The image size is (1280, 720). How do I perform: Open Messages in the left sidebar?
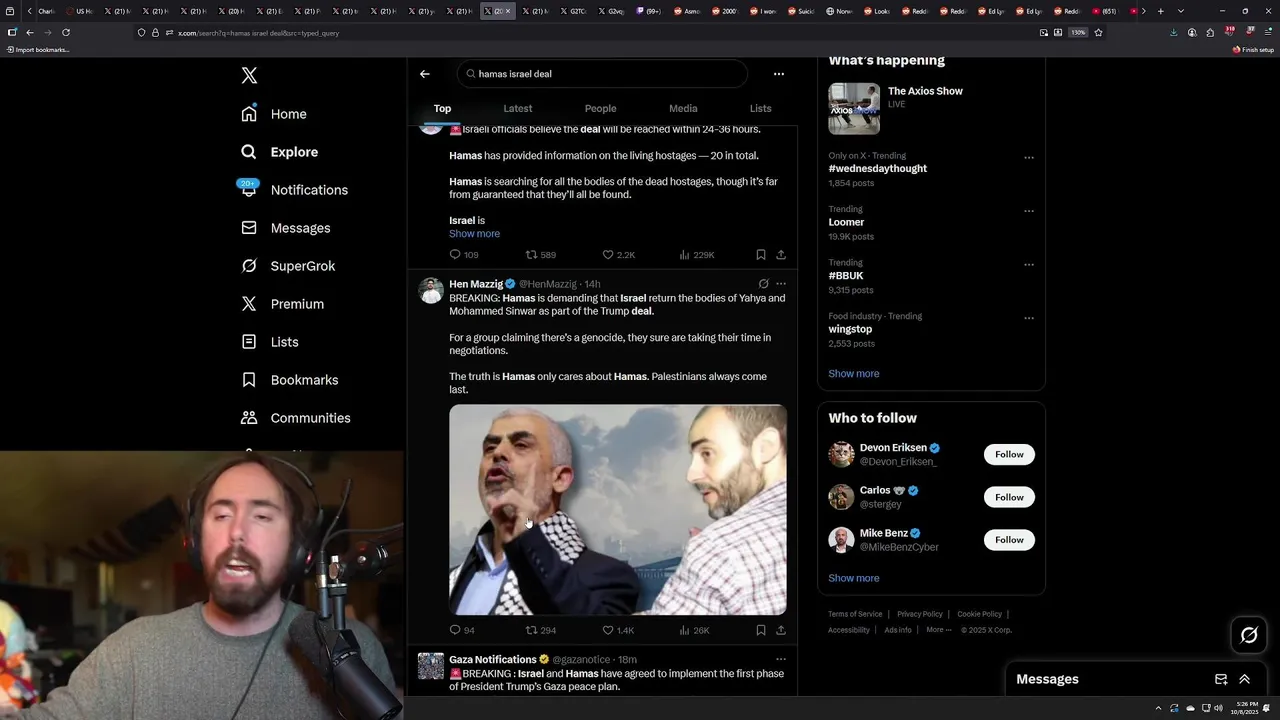click(x=285, y=228)
